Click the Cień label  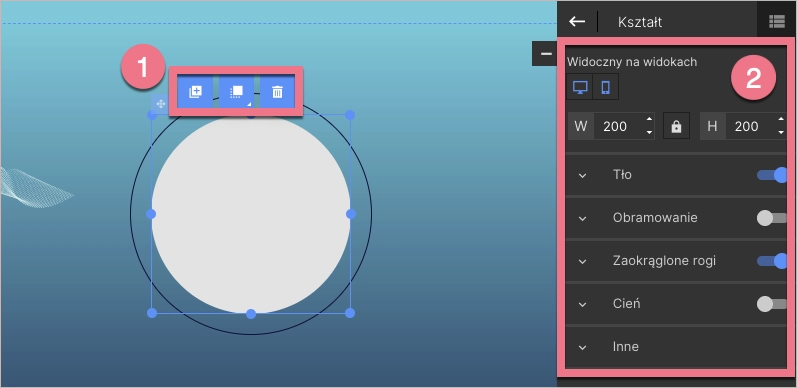click(627, 304)
